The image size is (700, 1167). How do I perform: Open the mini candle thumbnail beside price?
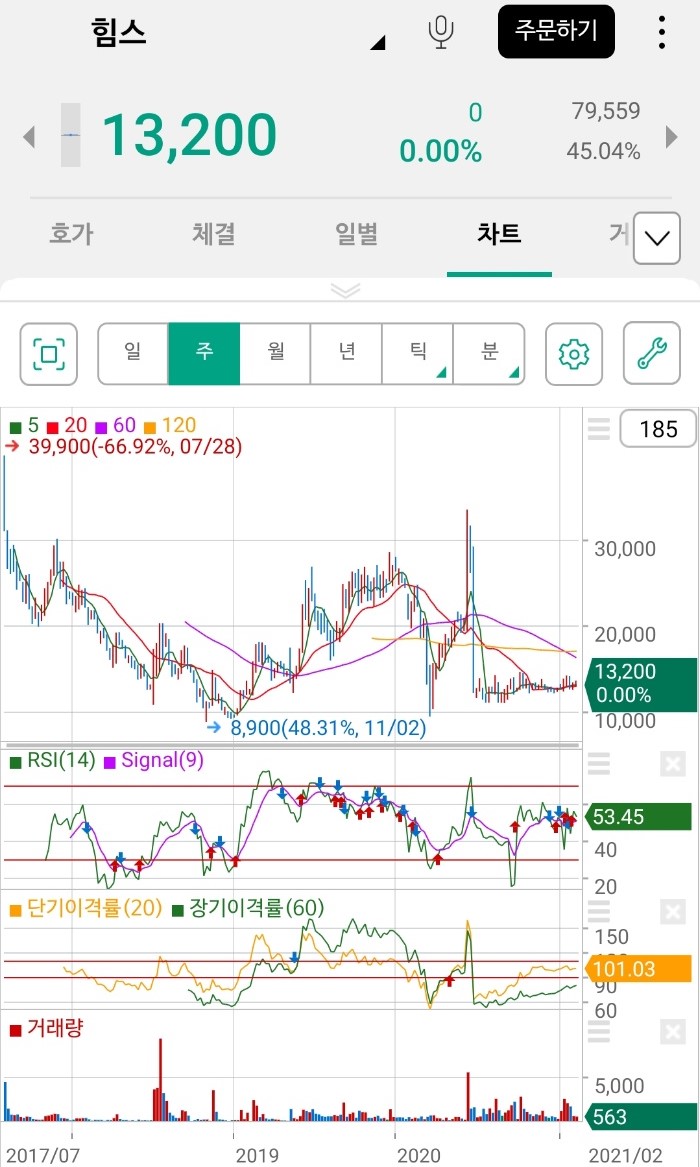tap(71, 135)
